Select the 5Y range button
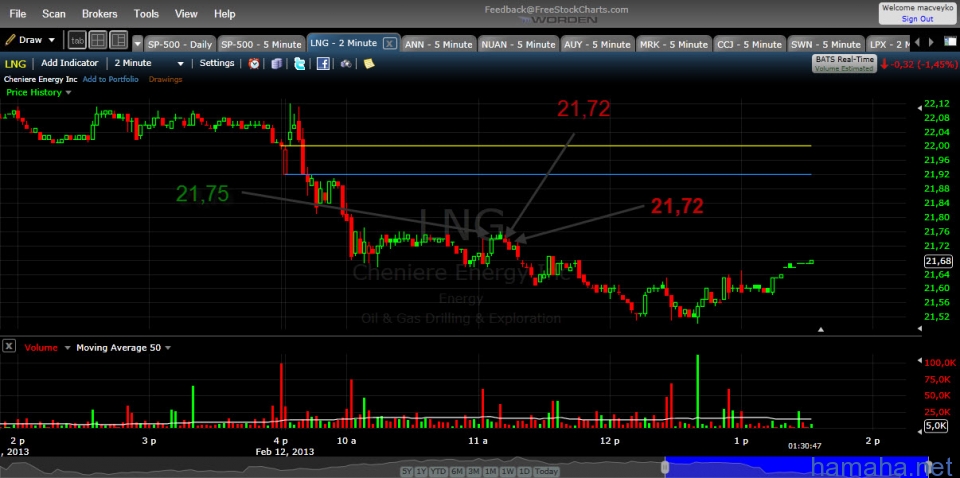This screenshot has width=960, height=478. tap(407, 471)
